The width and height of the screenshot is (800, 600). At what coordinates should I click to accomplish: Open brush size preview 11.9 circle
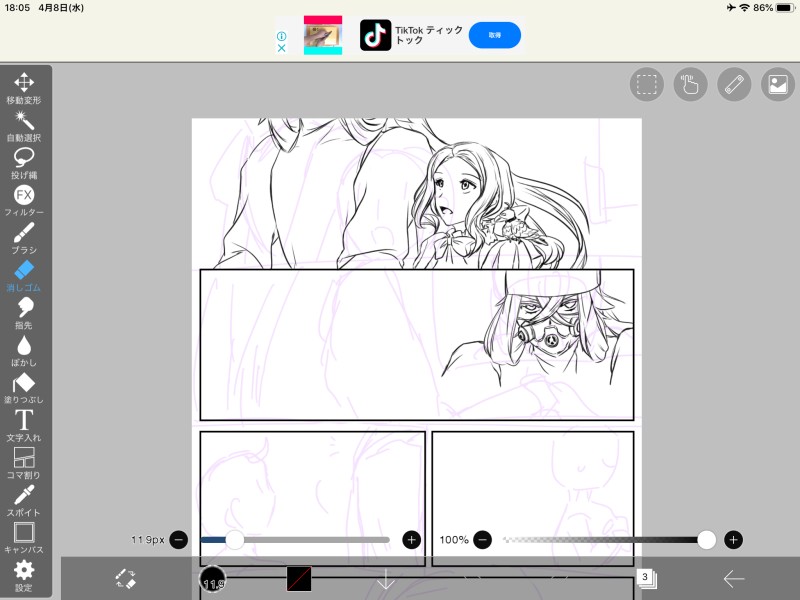212,580
